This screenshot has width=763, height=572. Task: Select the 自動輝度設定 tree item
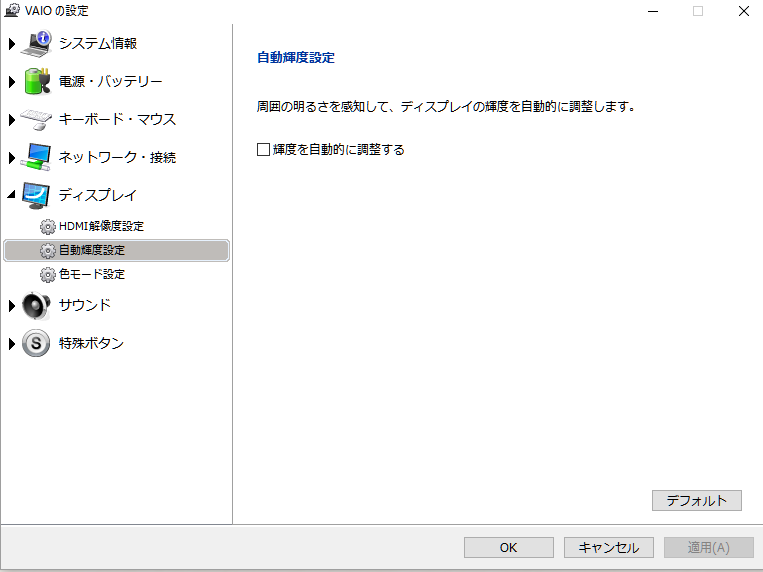[x=116, y=250]
